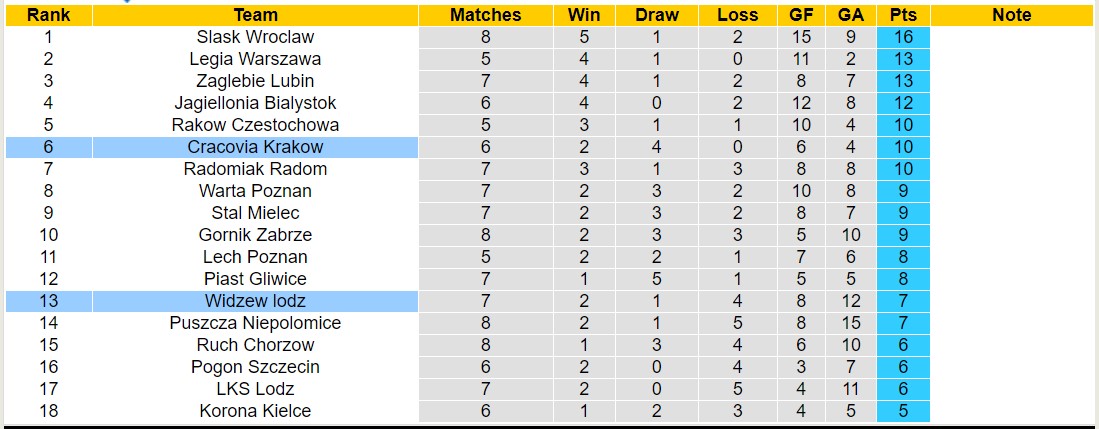Click on Jagiellonia Bialystok
The width and height of the screenshot is (1099, 429).
255,103
